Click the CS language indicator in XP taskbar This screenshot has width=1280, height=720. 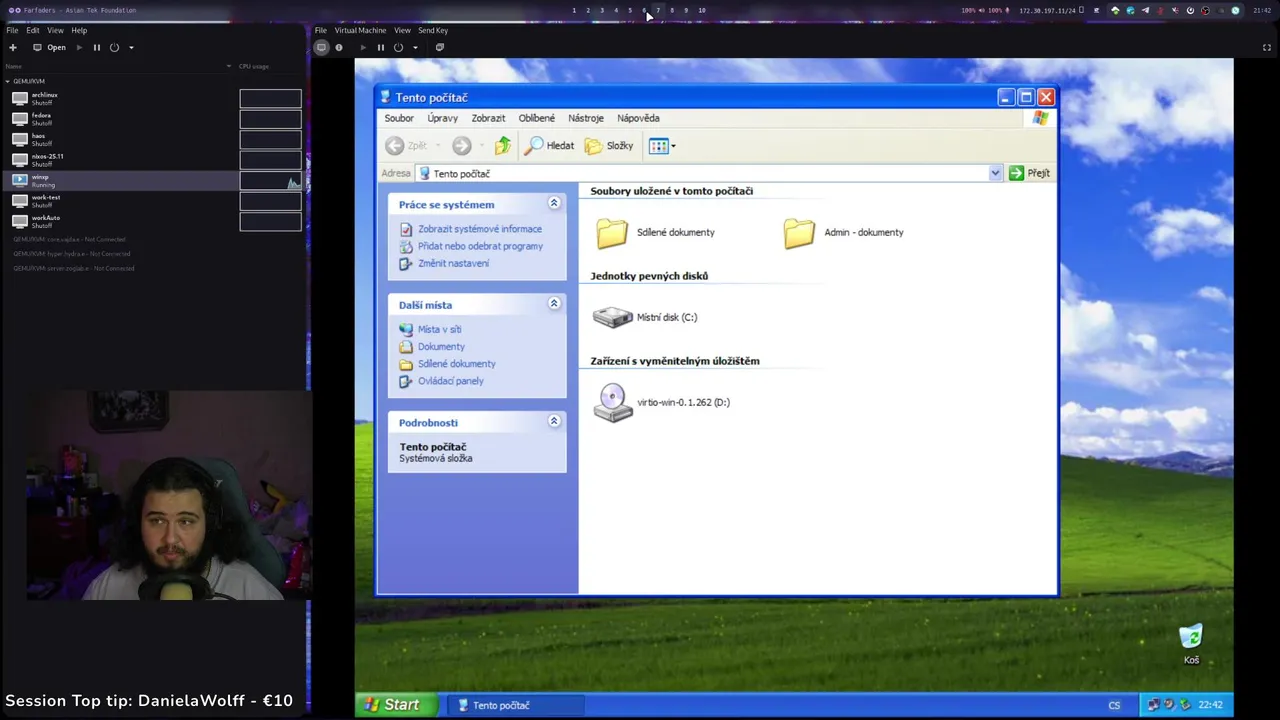(1114, 705)
